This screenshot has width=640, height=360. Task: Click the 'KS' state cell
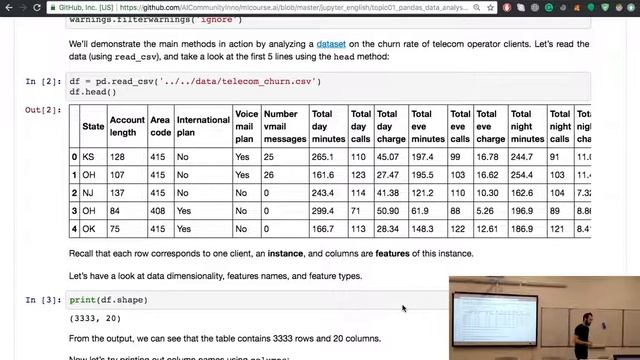click(93, 157)
